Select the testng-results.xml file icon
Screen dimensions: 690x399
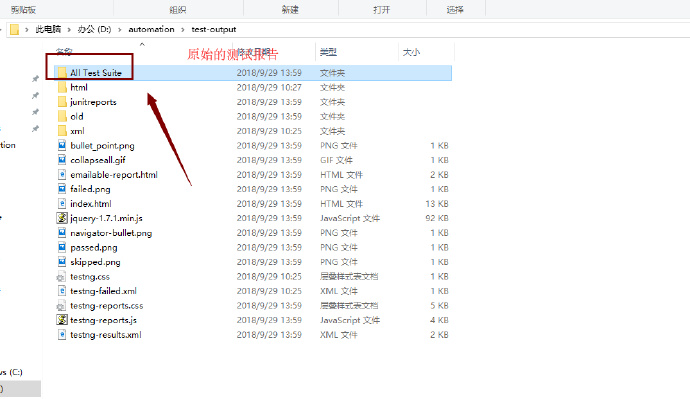click(62, 334)
